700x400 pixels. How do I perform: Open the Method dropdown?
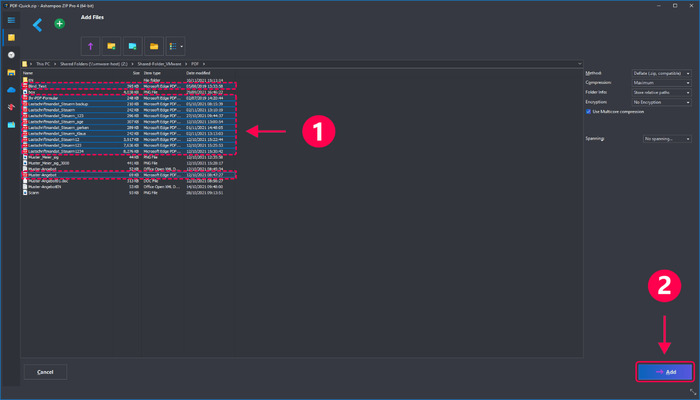(662, 73)
